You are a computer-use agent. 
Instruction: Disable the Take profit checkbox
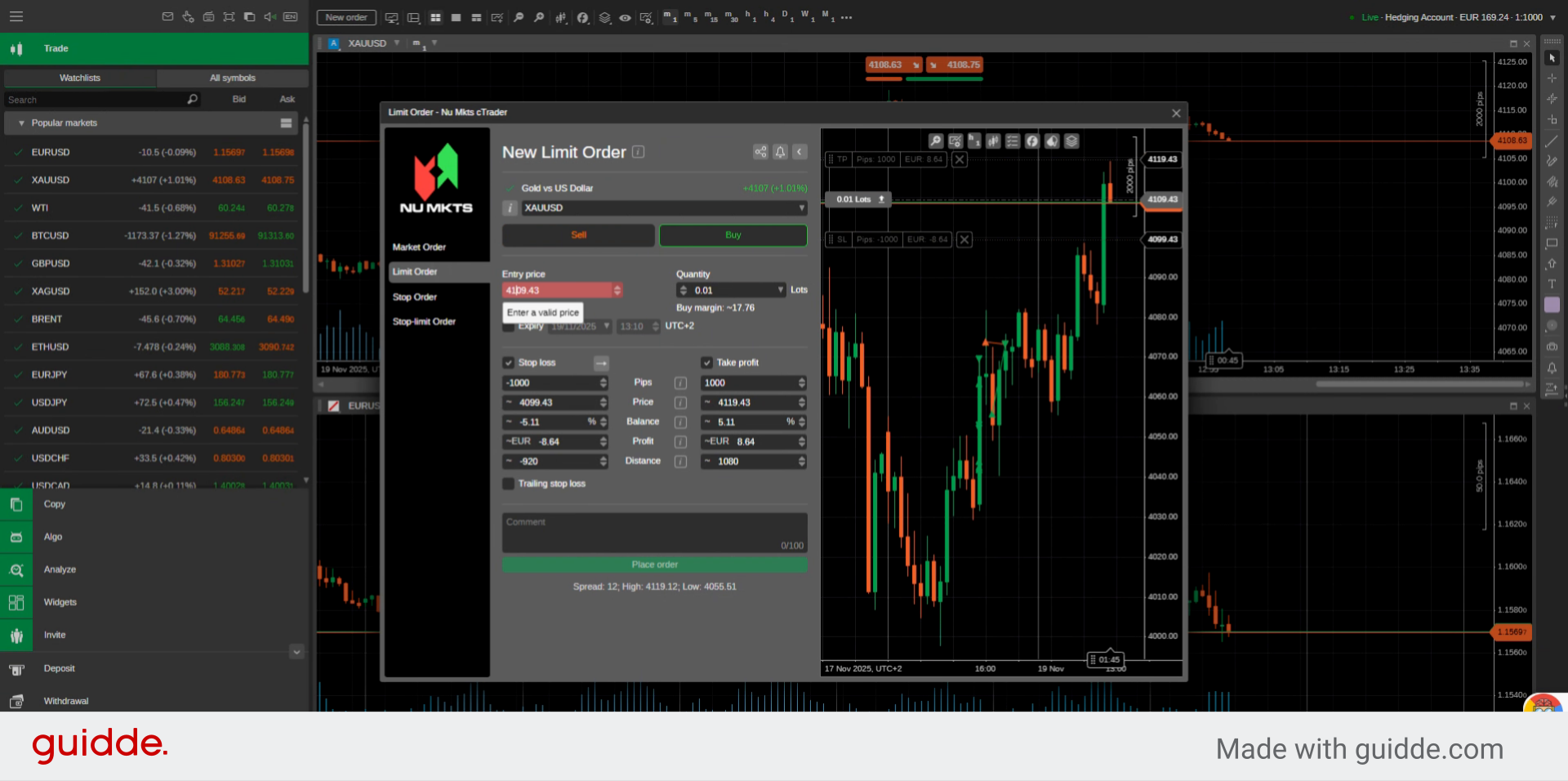pos(706,362)
